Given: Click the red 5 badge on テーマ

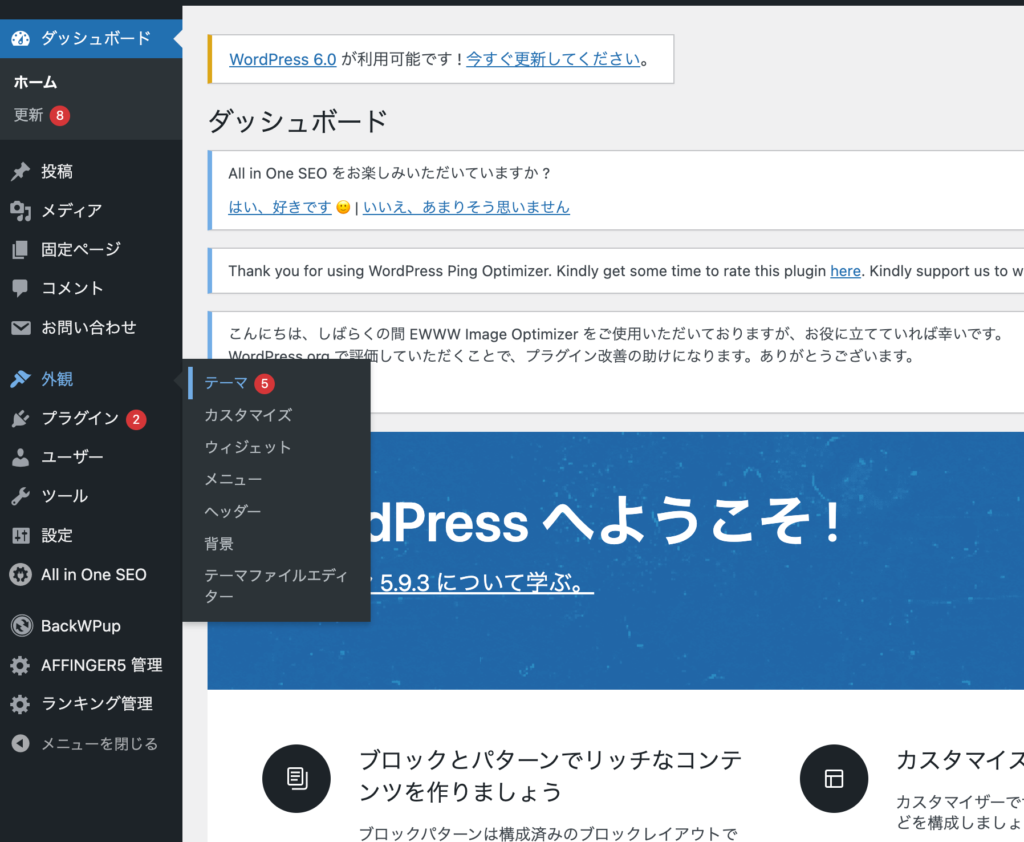Looking at the screenshot, I should click(x=264, y=383).
